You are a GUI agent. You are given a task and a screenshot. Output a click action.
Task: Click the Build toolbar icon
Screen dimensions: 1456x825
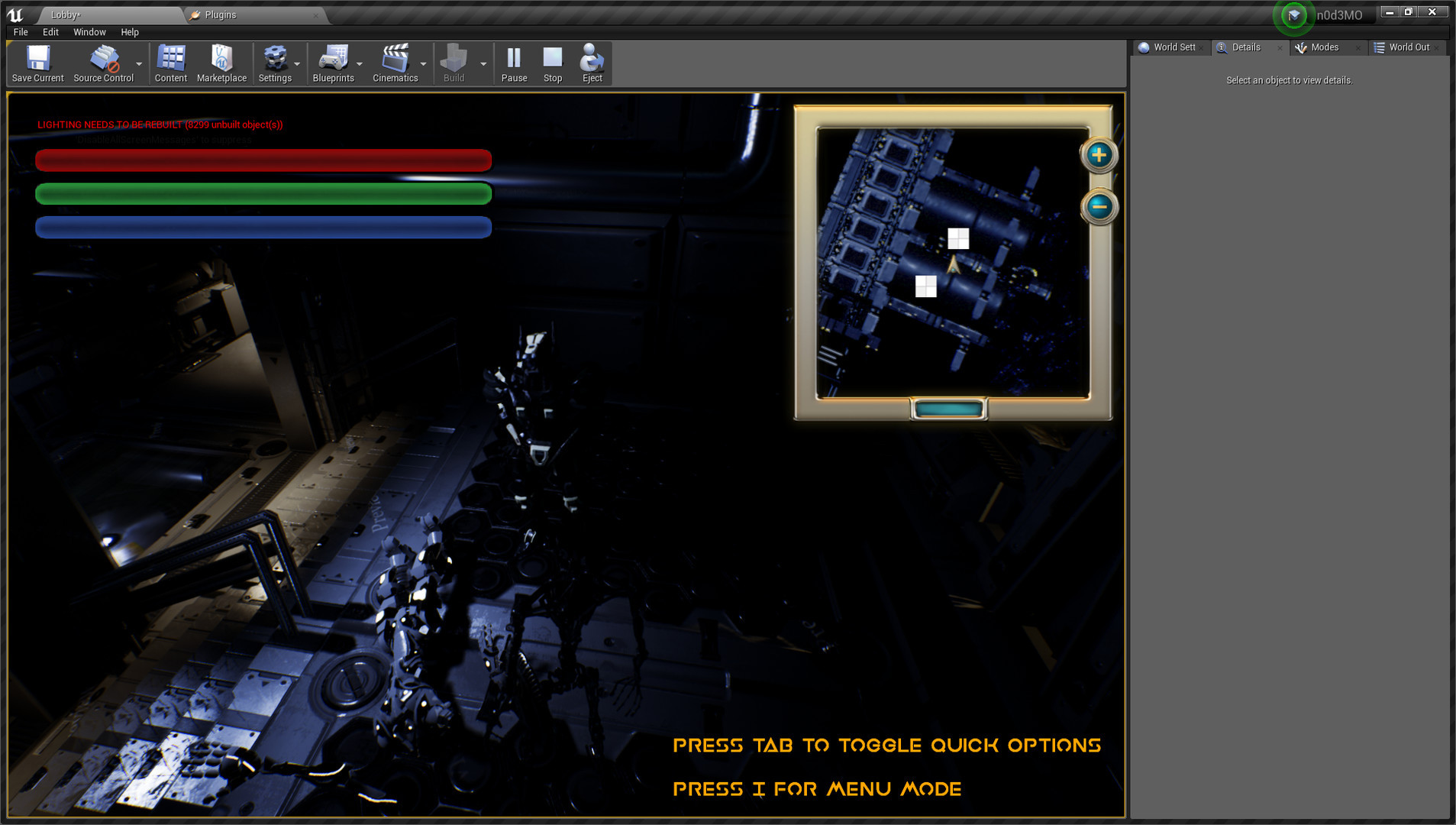[454, 63]
